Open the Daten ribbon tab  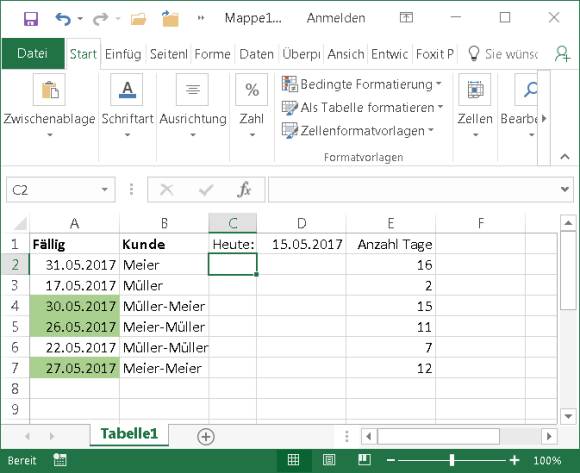256,54
